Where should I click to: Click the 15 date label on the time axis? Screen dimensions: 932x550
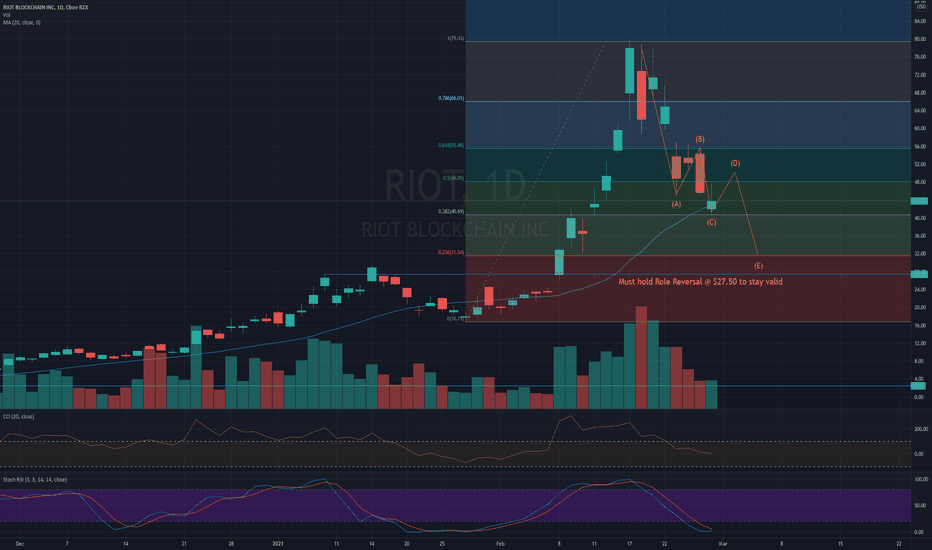[x=840, y=543]
